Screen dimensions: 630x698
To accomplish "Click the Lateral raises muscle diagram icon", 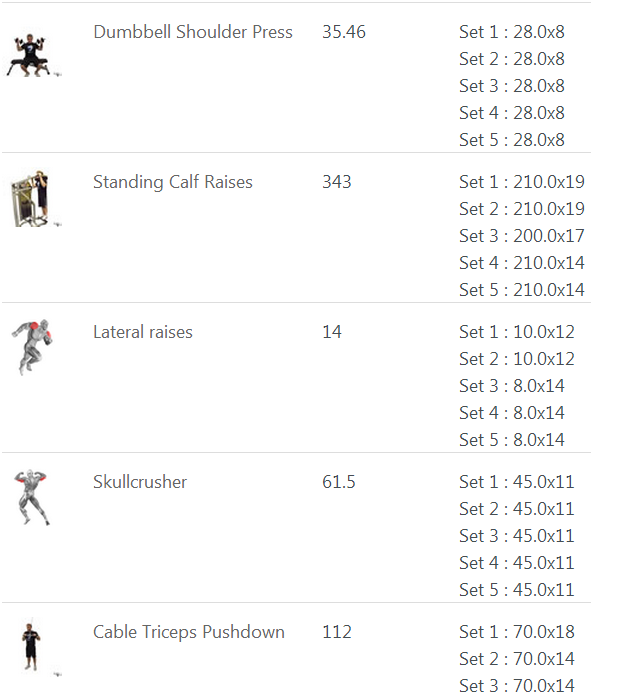I will coord(32,347).
